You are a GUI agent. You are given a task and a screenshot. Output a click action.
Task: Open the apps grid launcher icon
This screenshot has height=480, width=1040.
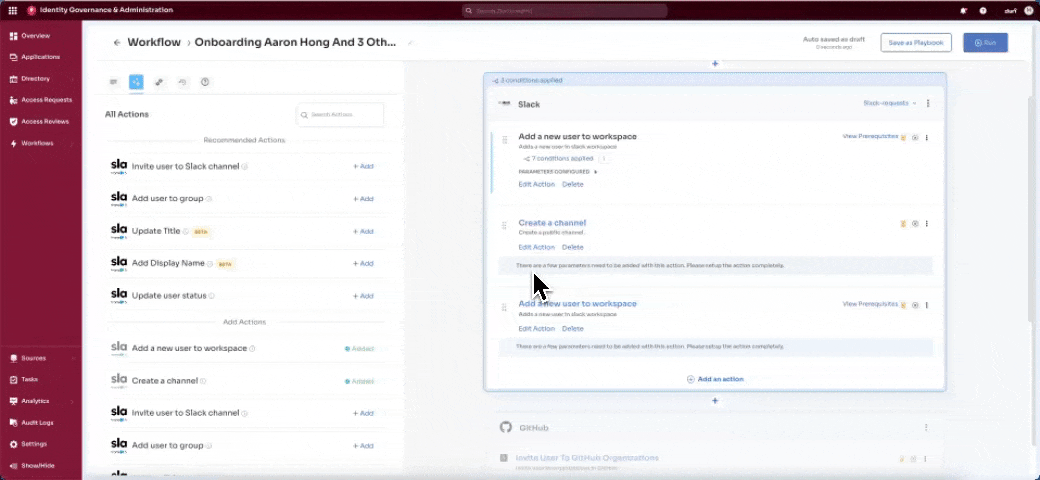[13, 11]
